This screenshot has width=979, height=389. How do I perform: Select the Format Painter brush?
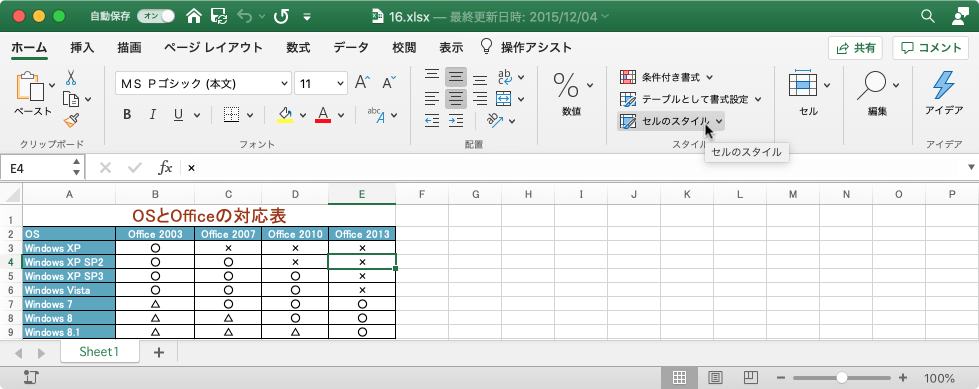coord(71,119)
